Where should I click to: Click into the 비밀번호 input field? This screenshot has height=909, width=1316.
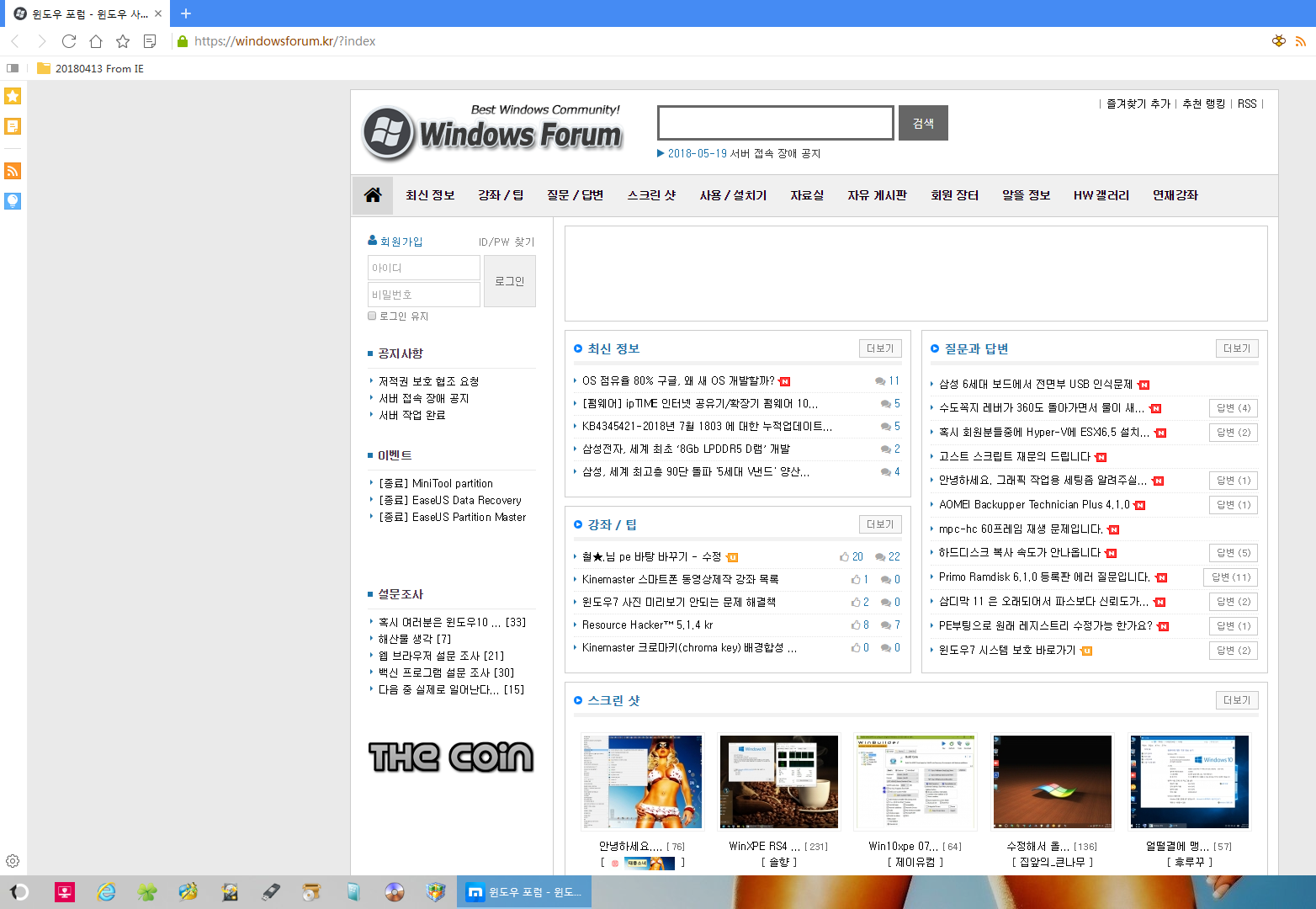pyautogui.click(x=424, y=295)
